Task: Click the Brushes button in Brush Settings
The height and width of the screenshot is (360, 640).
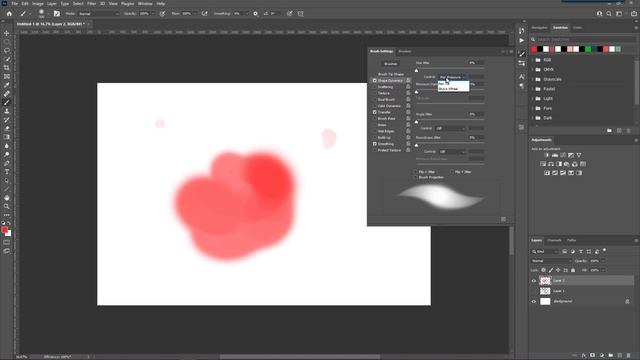Action: pyautogui.click(x=391, y=64)
